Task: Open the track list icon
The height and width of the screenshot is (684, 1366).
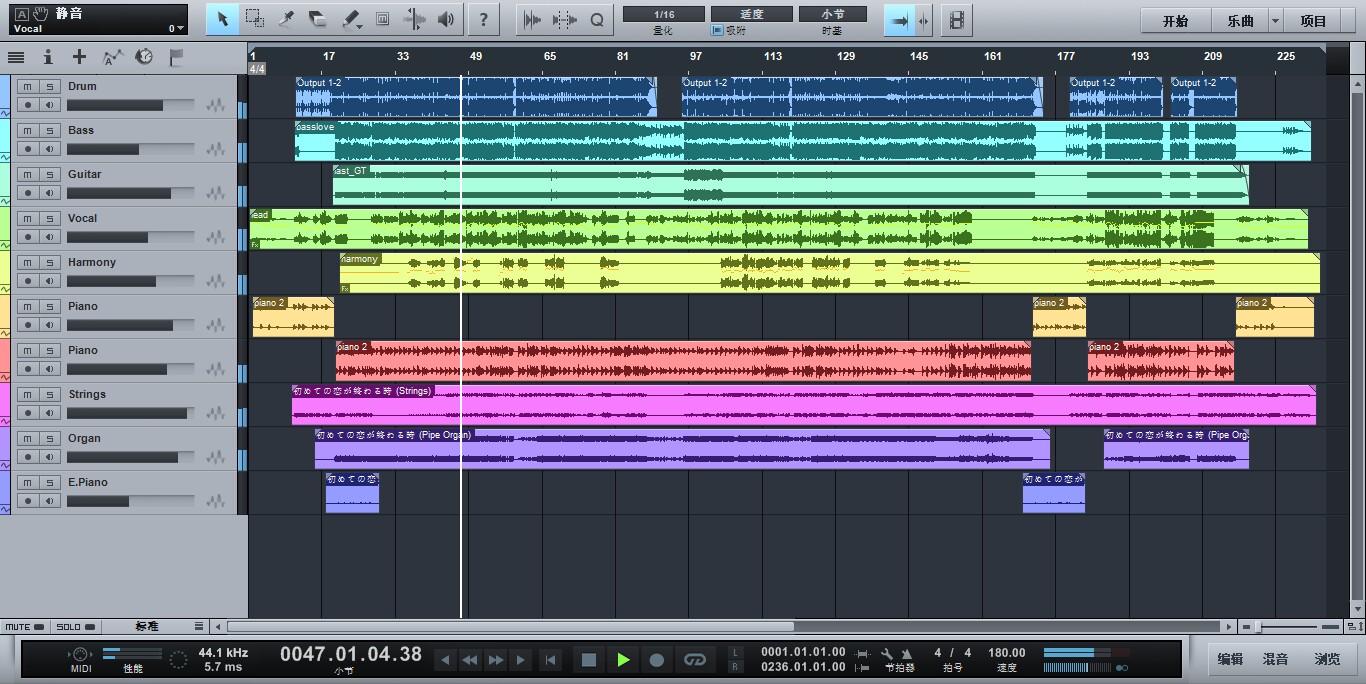Action: (x=16, y=57)
